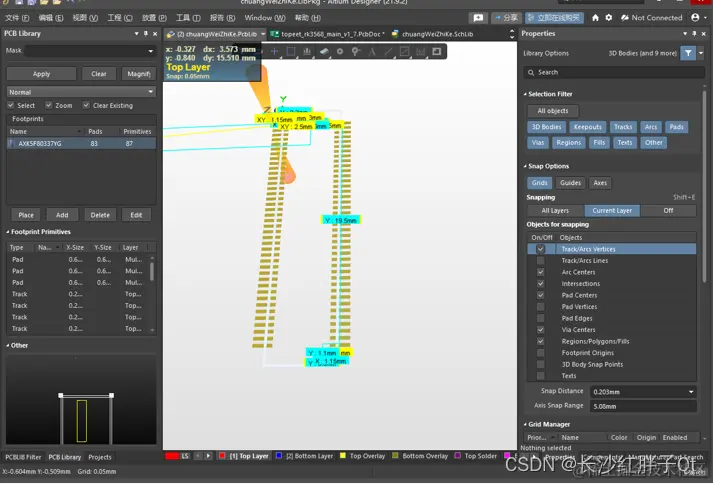Click the blue Bottom Layer color swatch
The image size is (713, 485).
(279, 455)
